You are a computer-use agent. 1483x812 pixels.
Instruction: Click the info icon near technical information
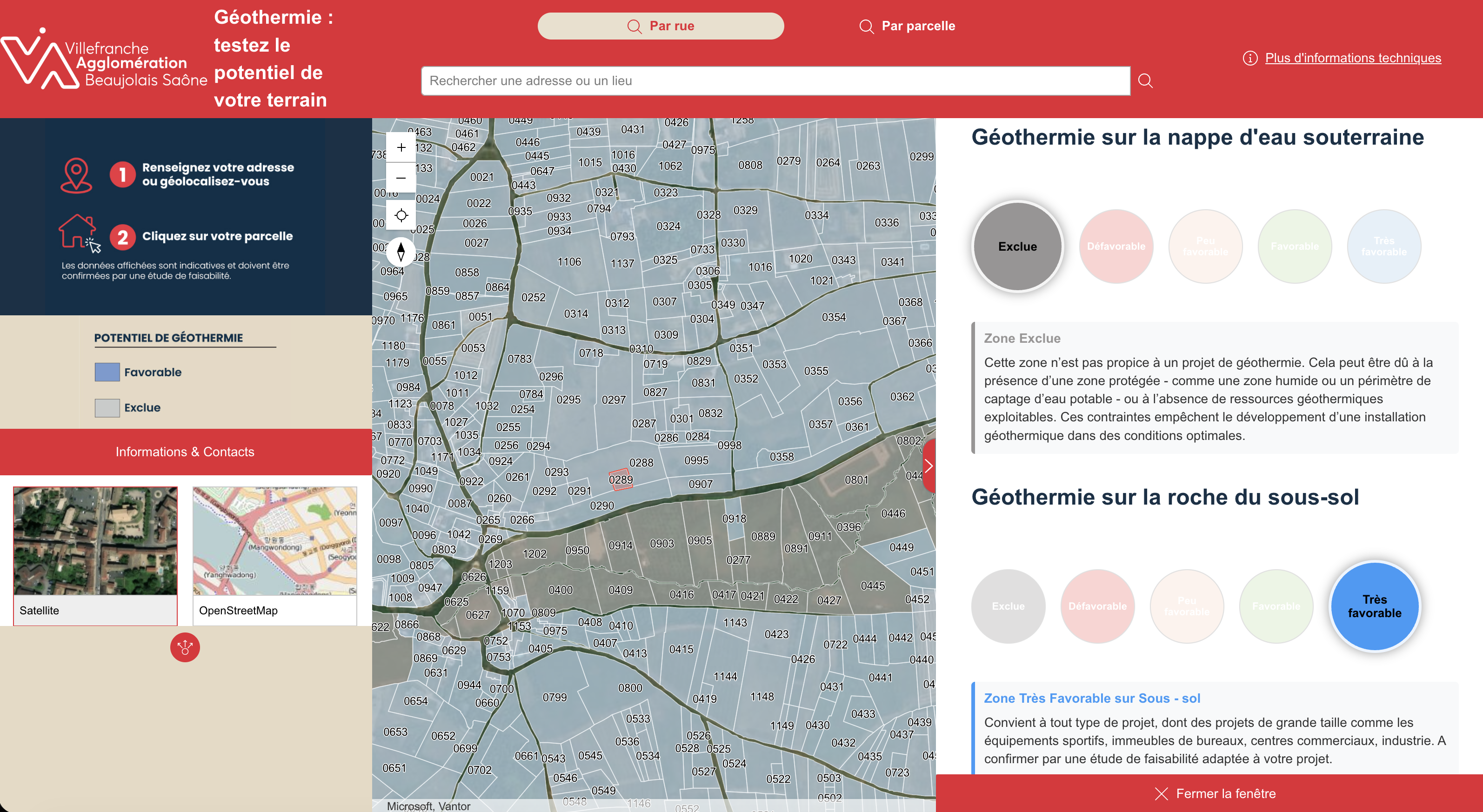(1250, 58)
